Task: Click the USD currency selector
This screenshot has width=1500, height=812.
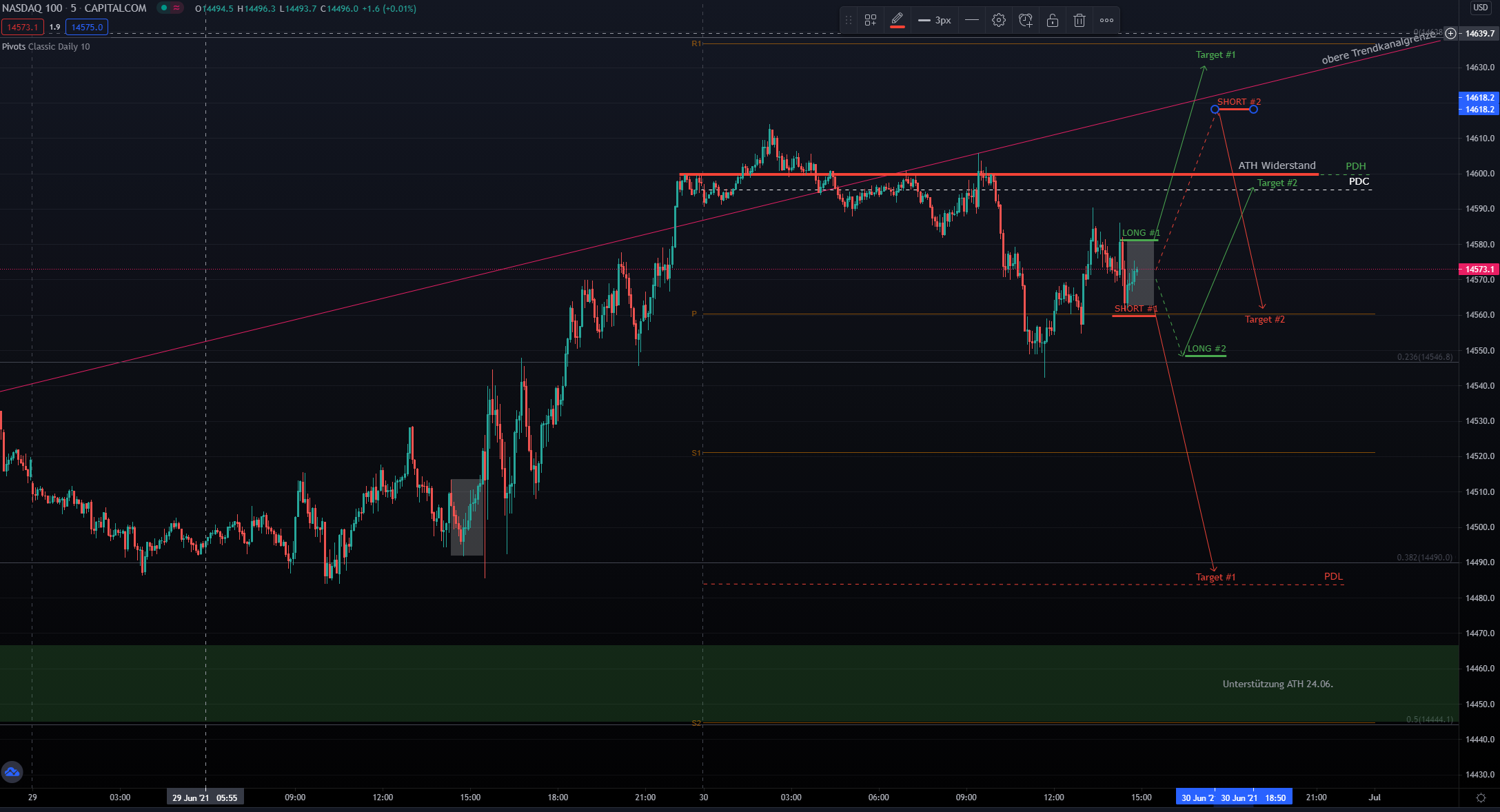Action: 1480,8
